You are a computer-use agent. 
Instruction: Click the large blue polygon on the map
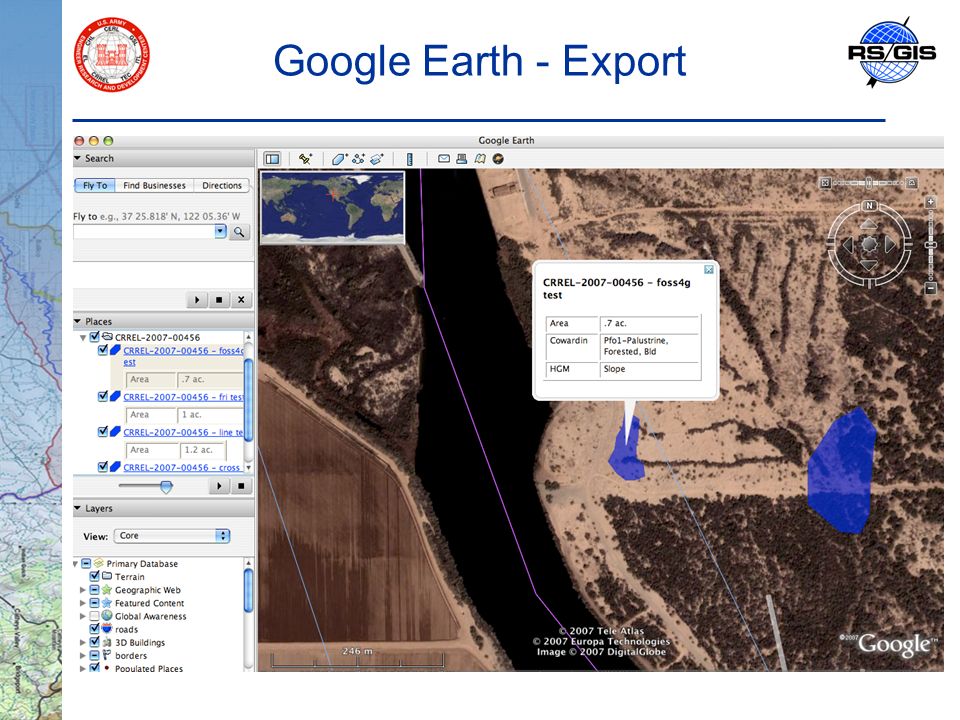[842, 471]
